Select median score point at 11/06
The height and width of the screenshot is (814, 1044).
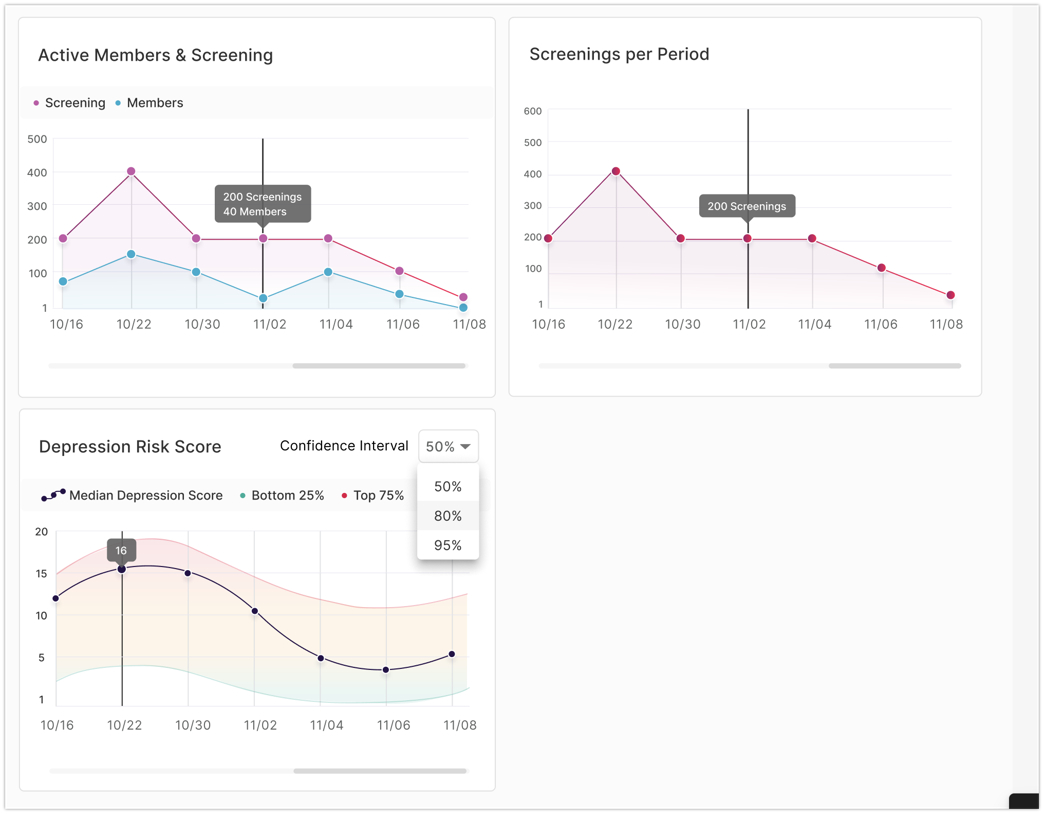point(386,670)
